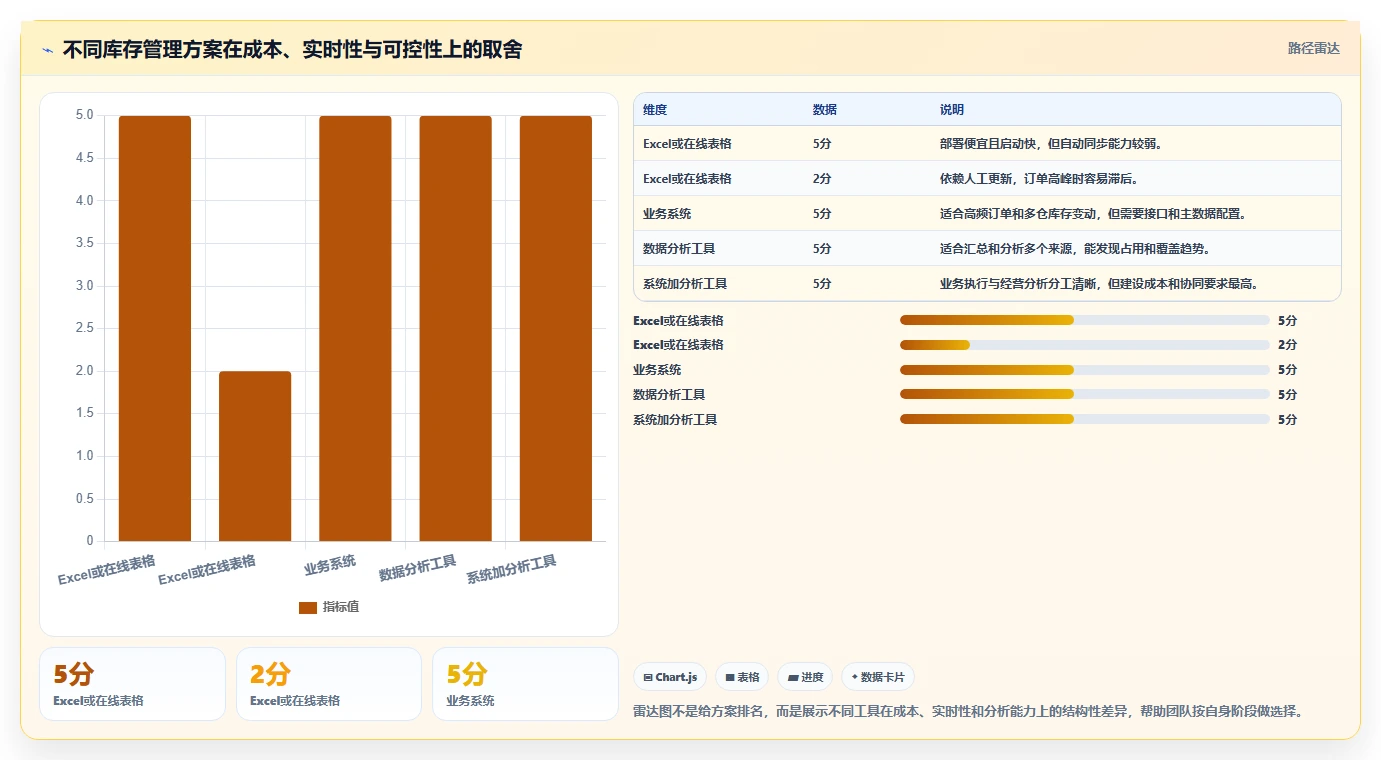Select the 进度 chip
The width and height of the screenshot is (1381, 760).
[x=805, y=677]
